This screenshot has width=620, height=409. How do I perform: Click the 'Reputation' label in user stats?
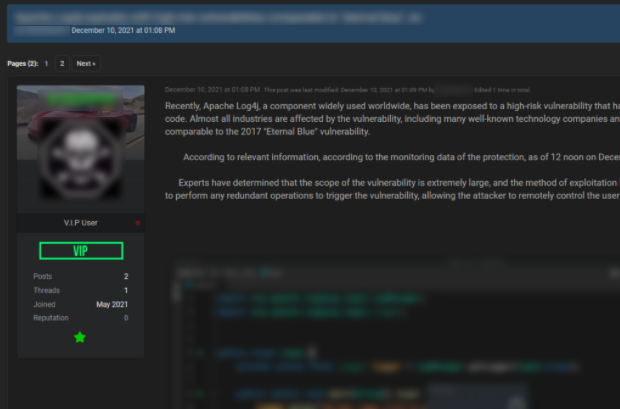(x=51, y=318)
